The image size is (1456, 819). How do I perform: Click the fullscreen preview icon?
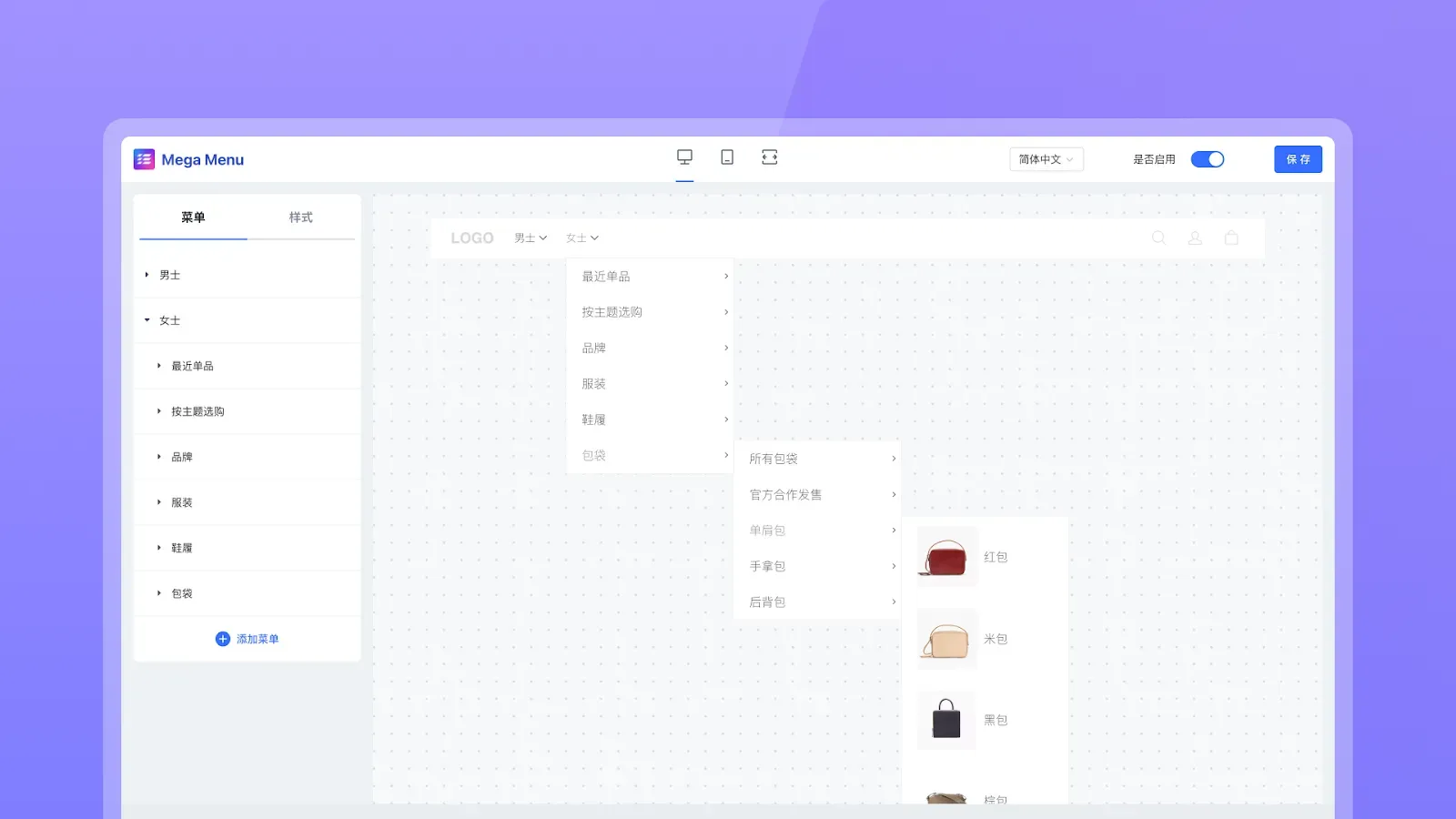point(770,157)
